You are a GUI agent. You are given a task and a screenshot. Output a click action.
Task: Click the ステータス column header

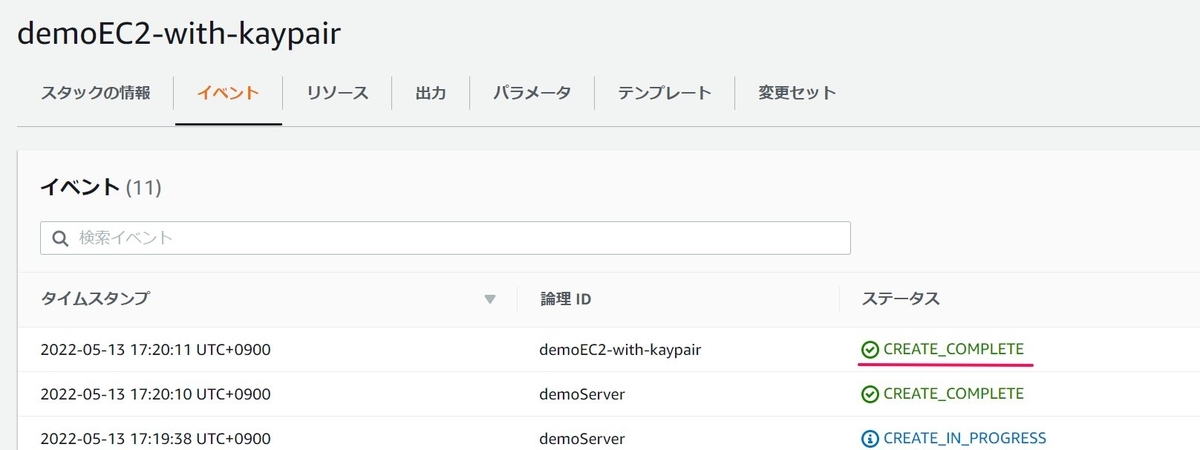901,299
